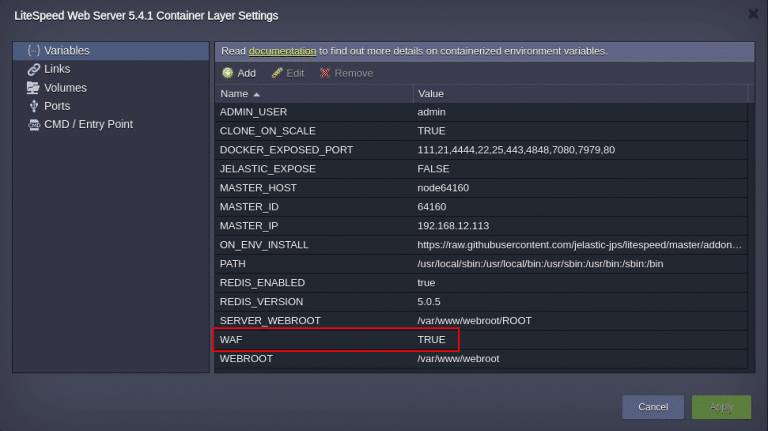Open the Volumes section

(x=111, y=88)
